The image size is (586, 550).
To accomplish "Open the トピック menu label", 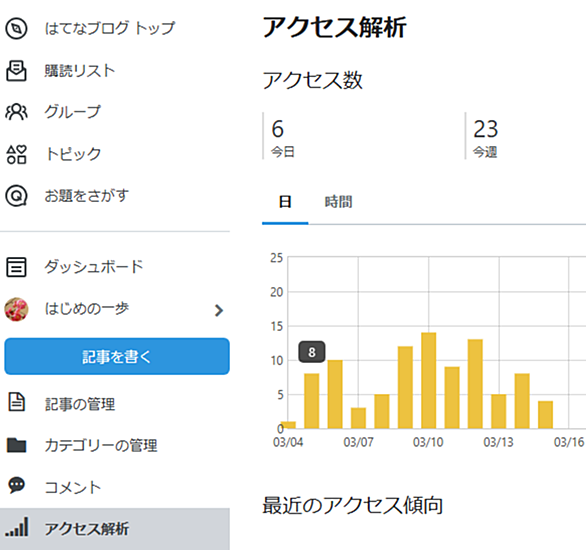I will pyautogui.click(x=73, y=154).
